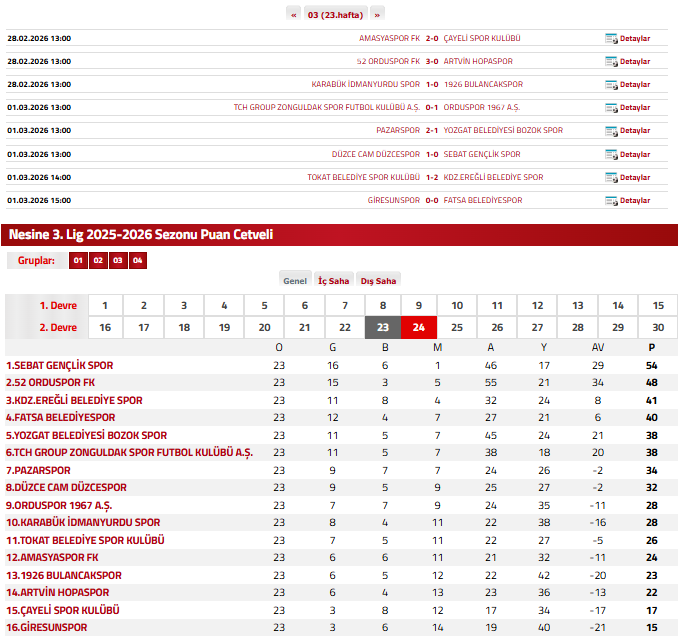Open 10.KARABÜK İDMANYURDU SPOR in standings
678x637 pixels.
83,522
